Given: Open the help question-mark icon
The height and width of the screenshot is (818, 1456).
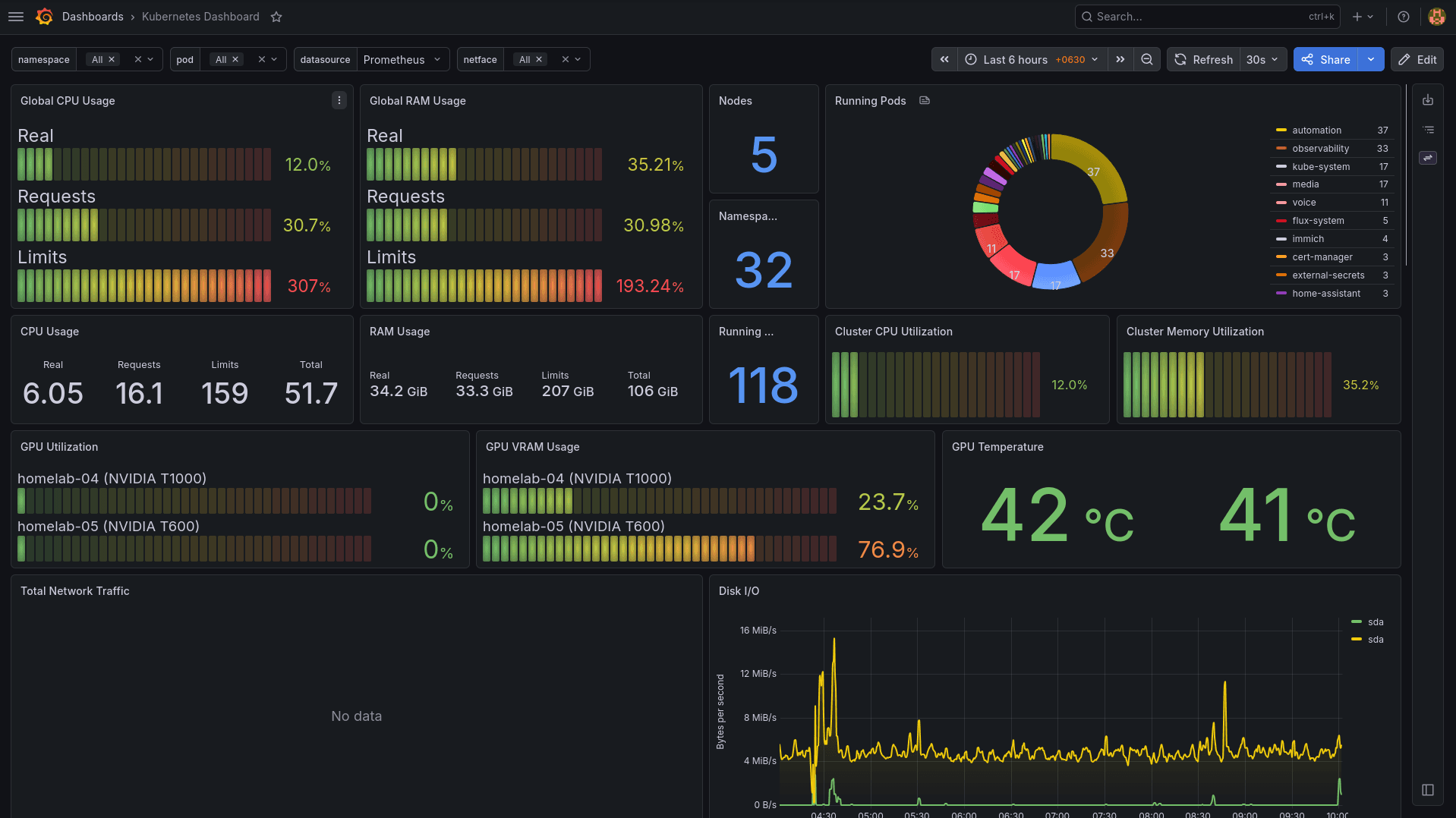Looking at the screenshot, I should click(x=1404, y=17).
